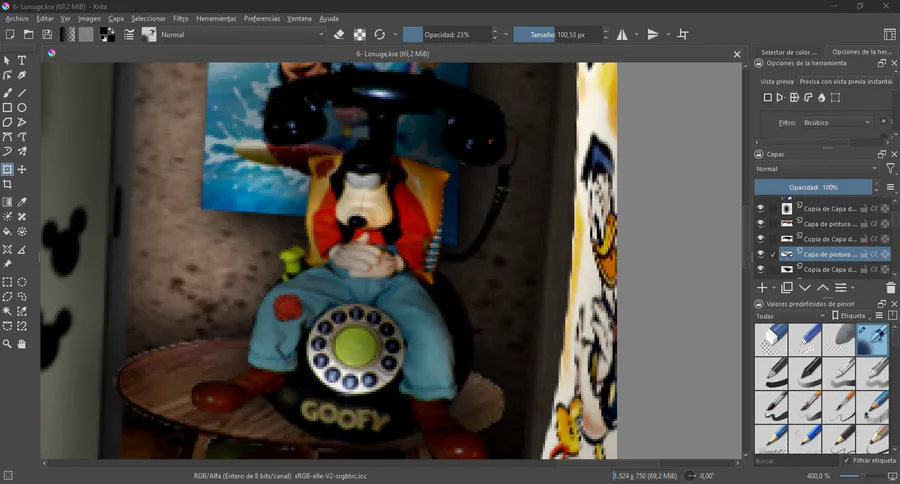The width and height of the screenshot is (900, 484).
Task: Select the Select Shapes arrow tool
Action: click(x=7, y=60)
